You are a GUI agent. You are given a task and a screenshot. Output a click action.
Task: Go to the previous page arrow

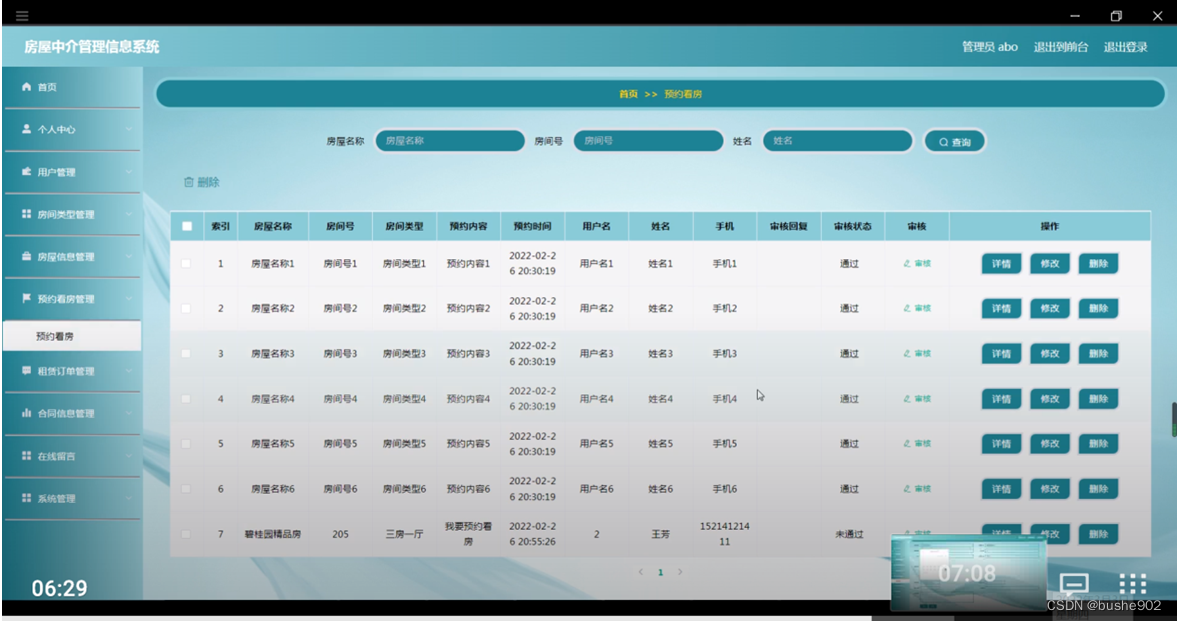coord(640,572)
